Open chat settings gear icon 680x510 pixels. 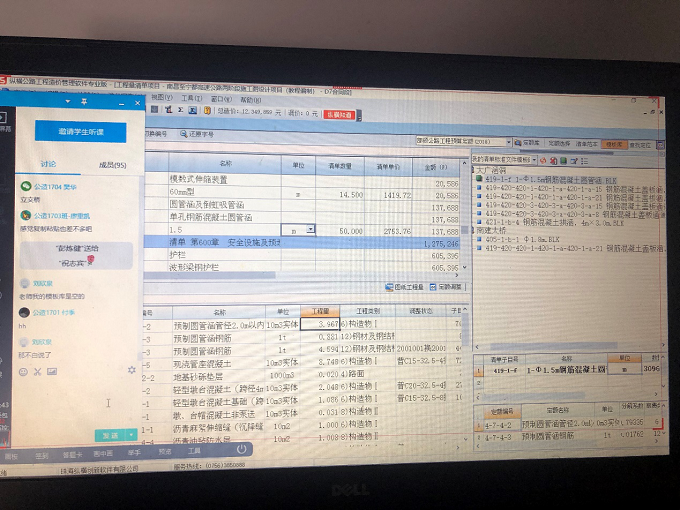pos(131,371)
